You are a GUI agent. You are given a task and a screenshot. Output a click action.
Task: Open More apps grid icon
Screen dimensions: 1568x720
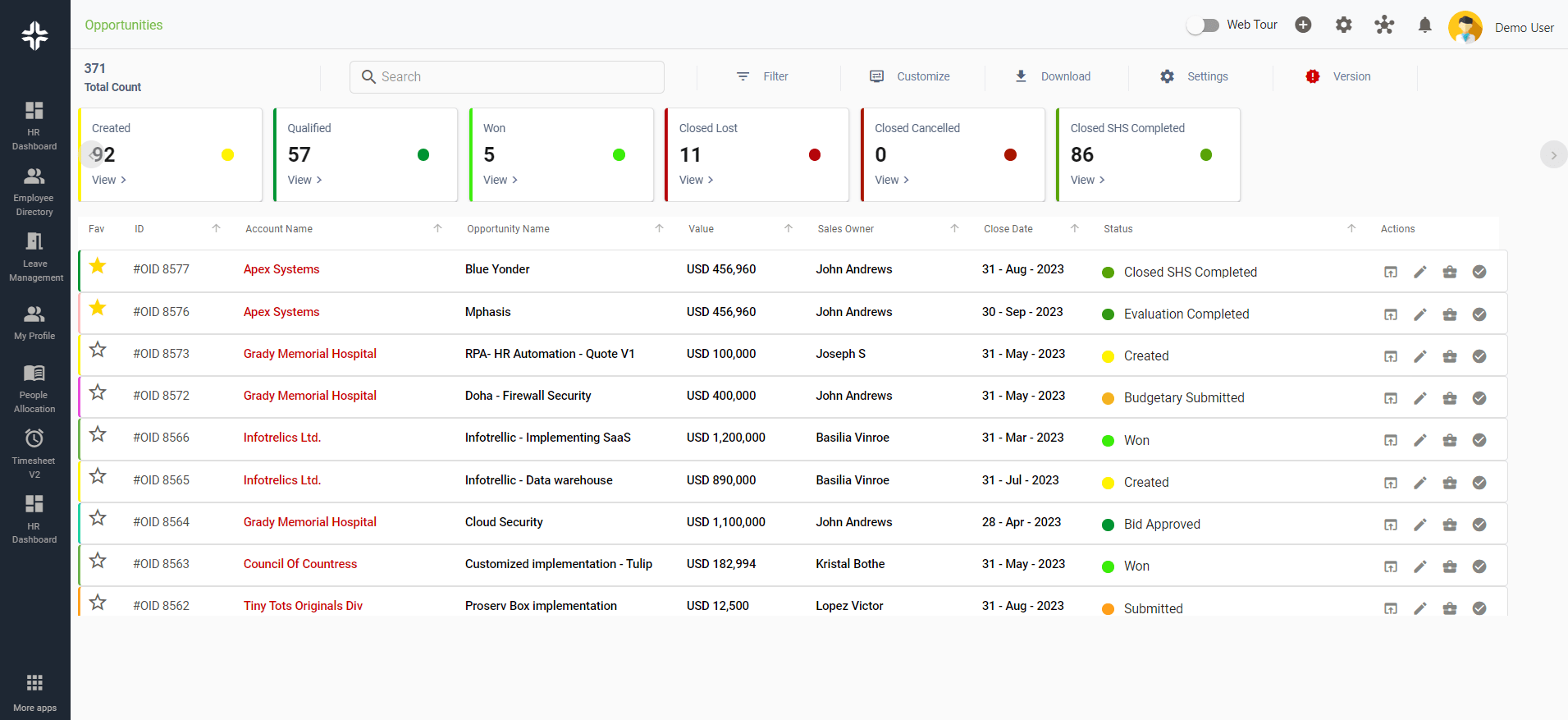pos(34,683)
